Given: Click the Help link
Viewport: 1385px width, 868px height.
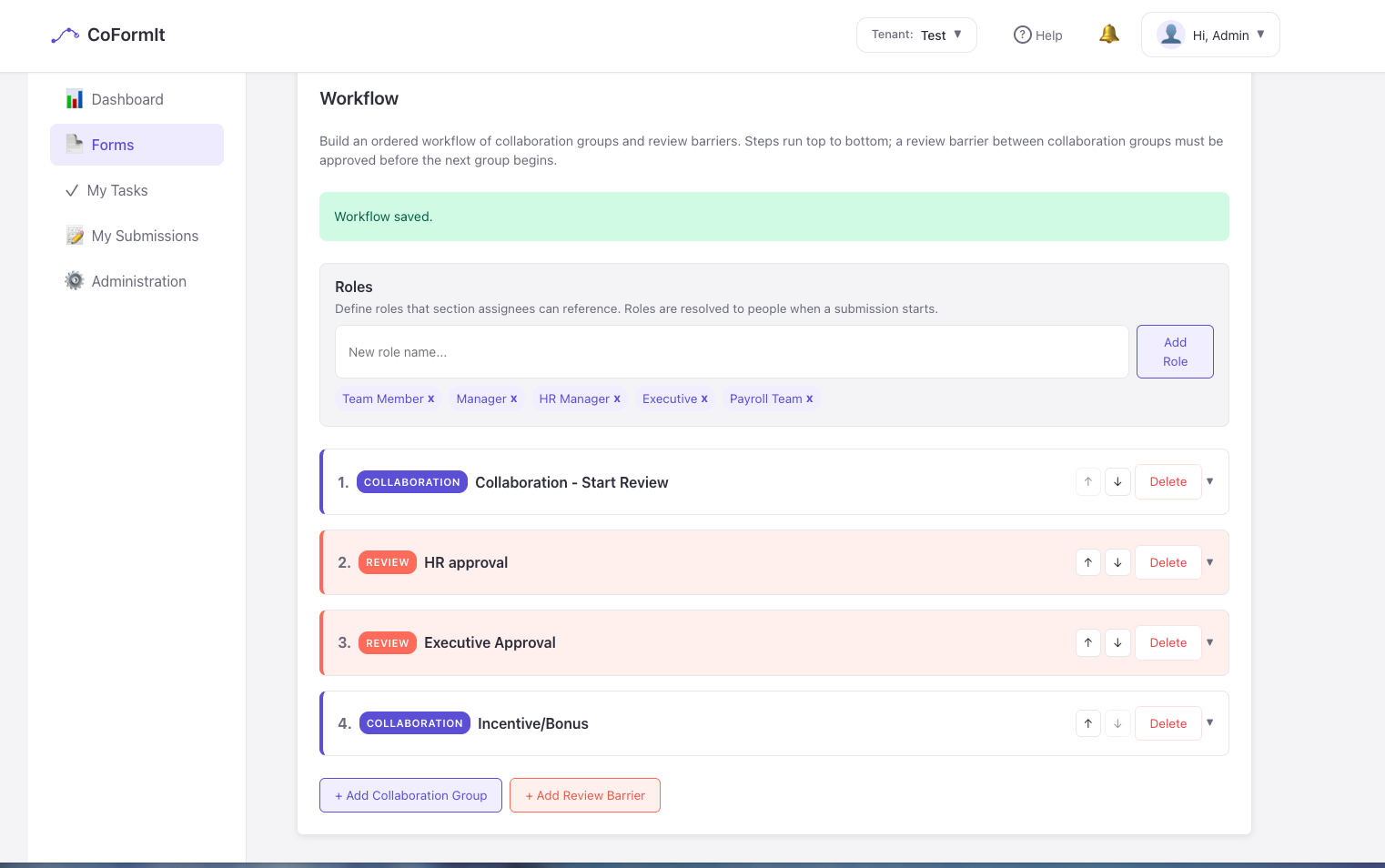Looking at the screenshot, I should pos(1038,35).
